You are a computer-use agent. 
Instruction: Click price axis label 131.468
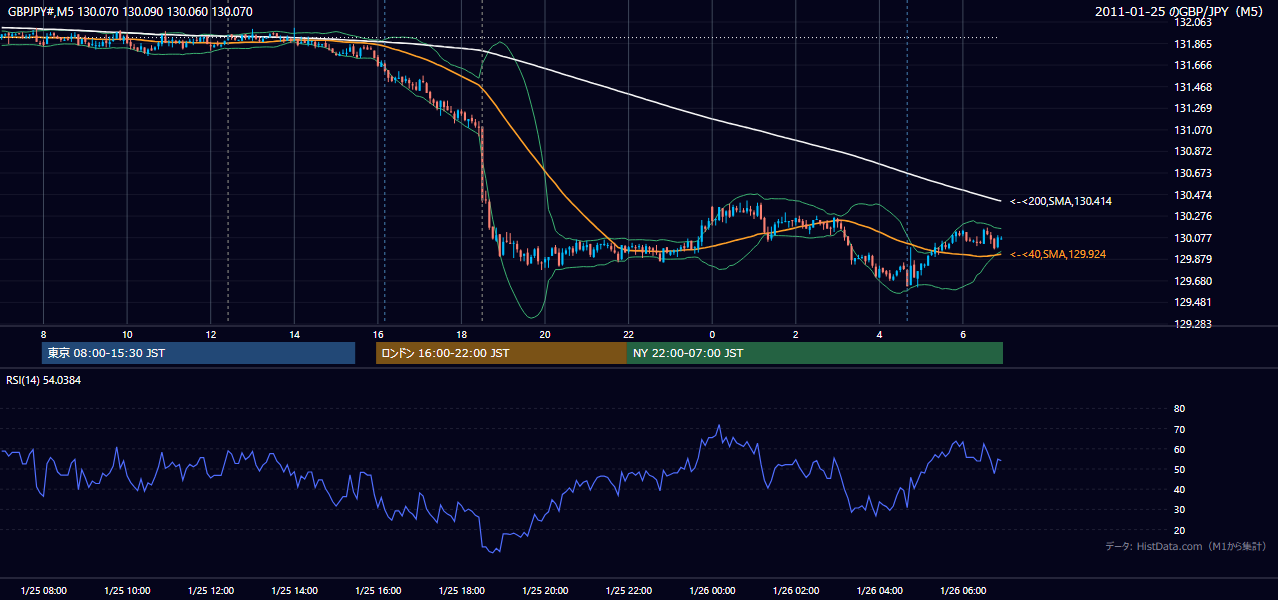coord(1193,87)
